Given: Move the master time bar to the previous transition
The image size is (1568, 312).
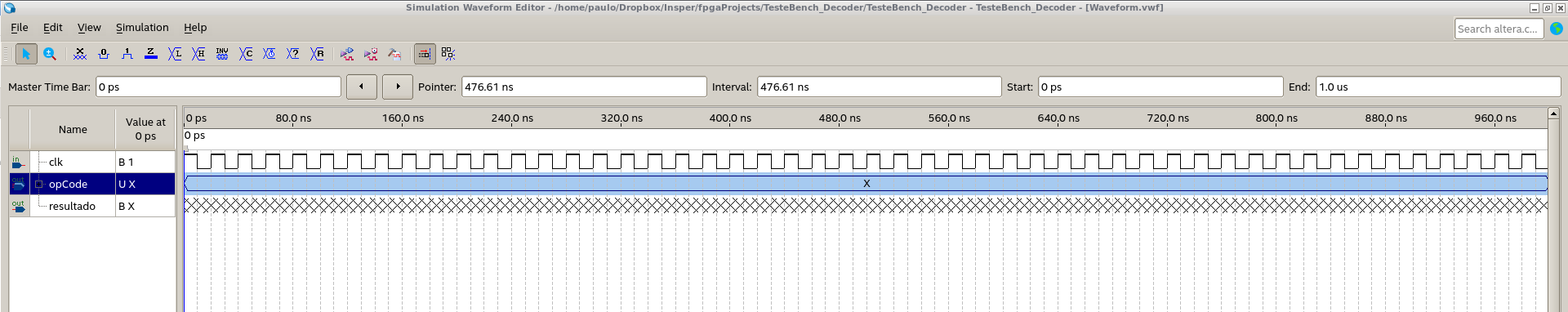Looking at the screenshot, I should click(x=362, y=87).
